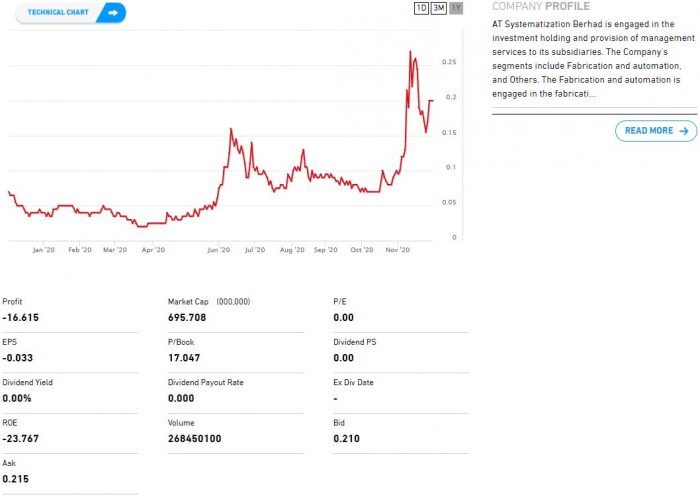Click the ROE value -23.767
700x497 pixels.
[20, 438]
